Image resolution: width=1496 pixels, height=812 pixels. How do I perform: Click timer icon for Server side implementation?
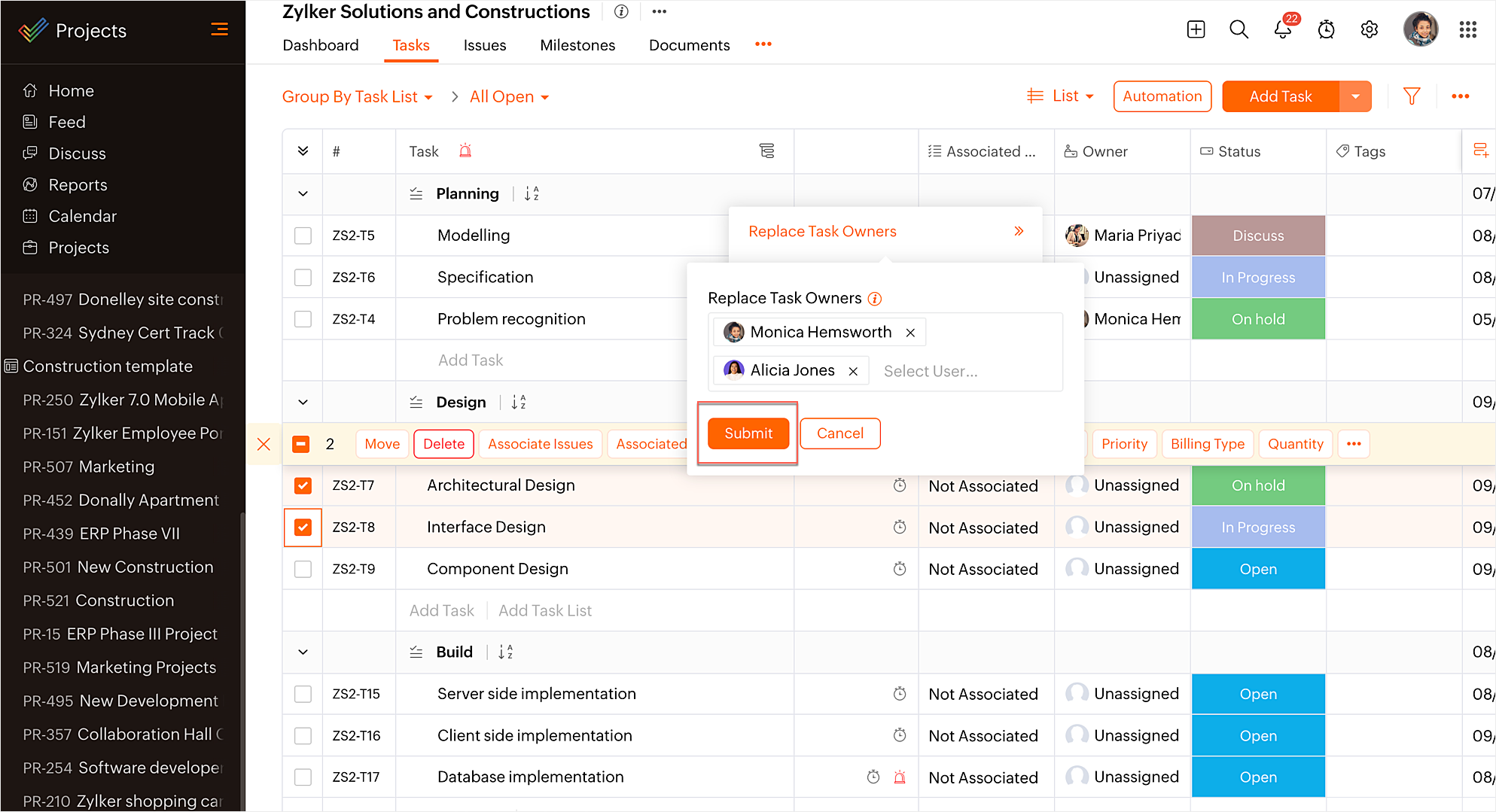pos(899,694)
